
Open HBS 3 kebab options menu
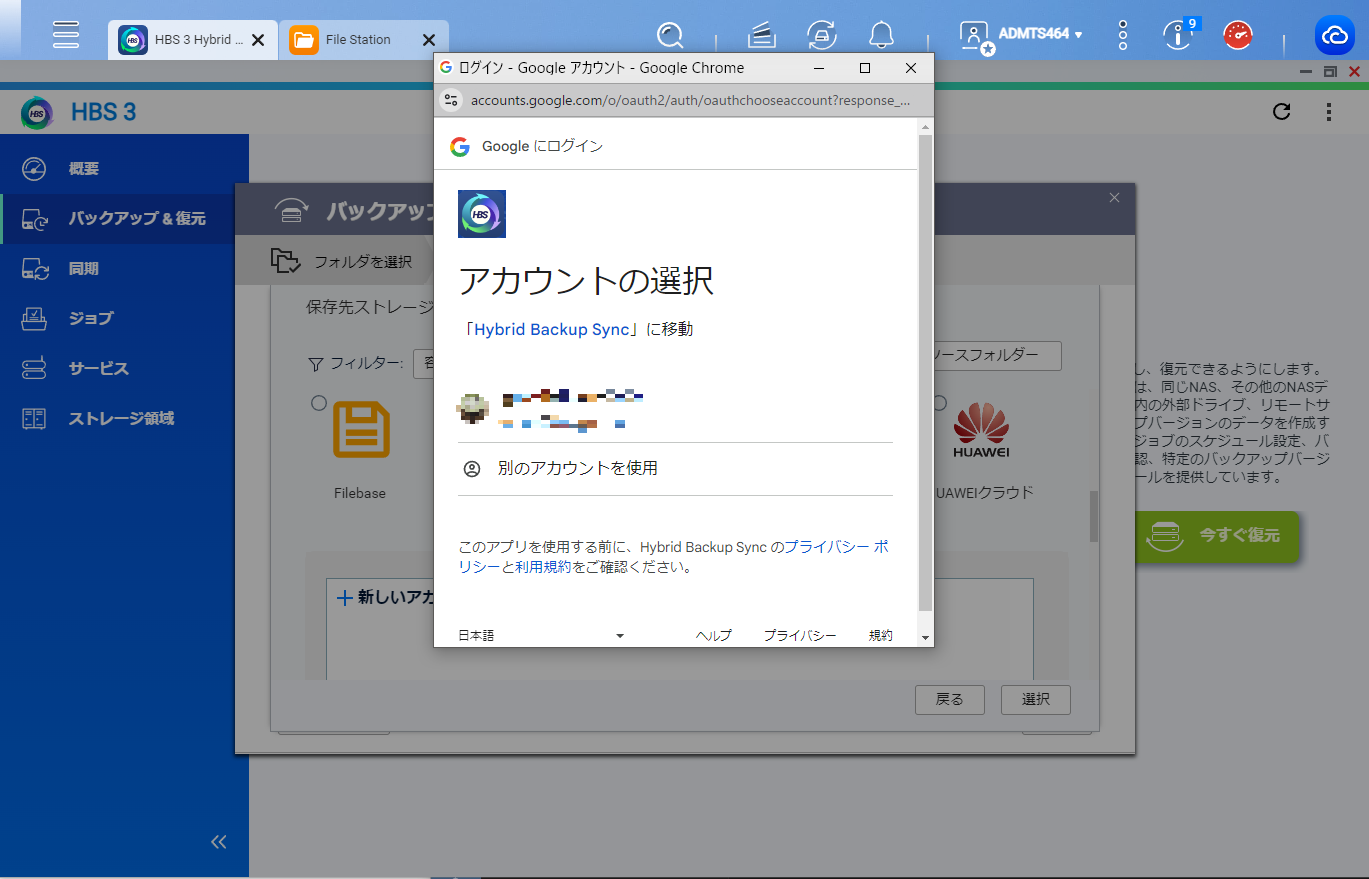(1328, 111)
